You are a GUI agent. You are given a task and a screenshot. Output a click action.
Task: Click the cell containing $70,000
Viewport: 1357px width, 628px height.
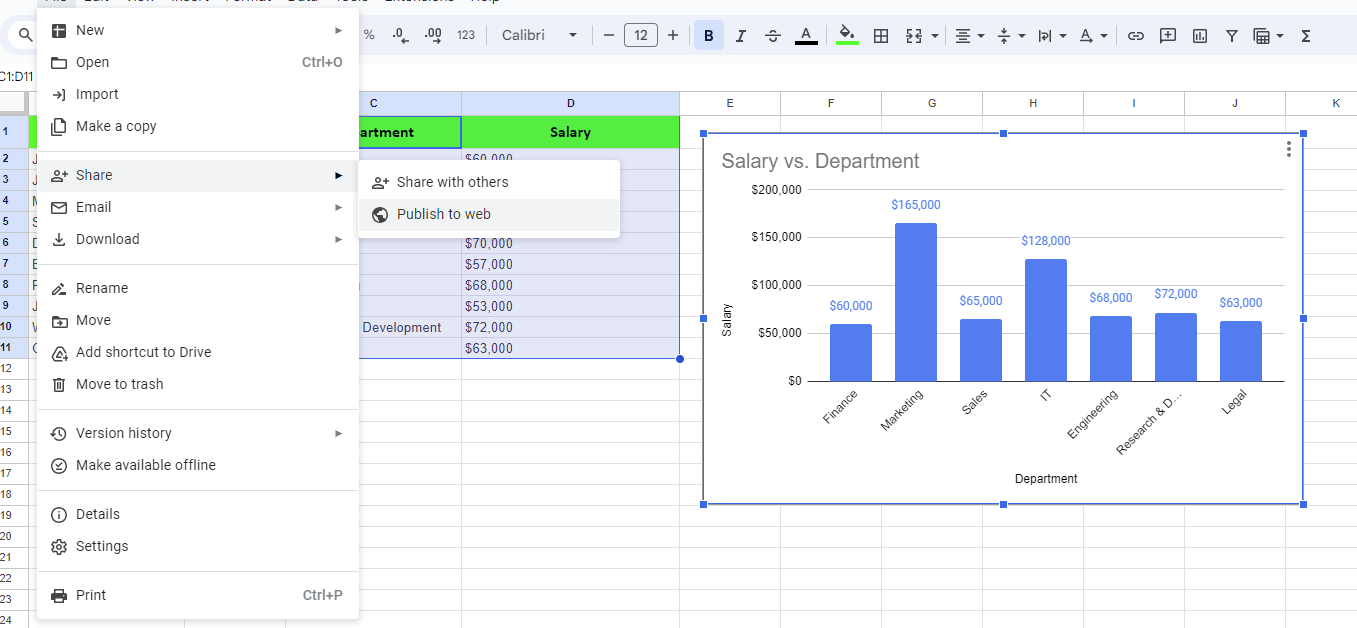(x=570, y=243)
